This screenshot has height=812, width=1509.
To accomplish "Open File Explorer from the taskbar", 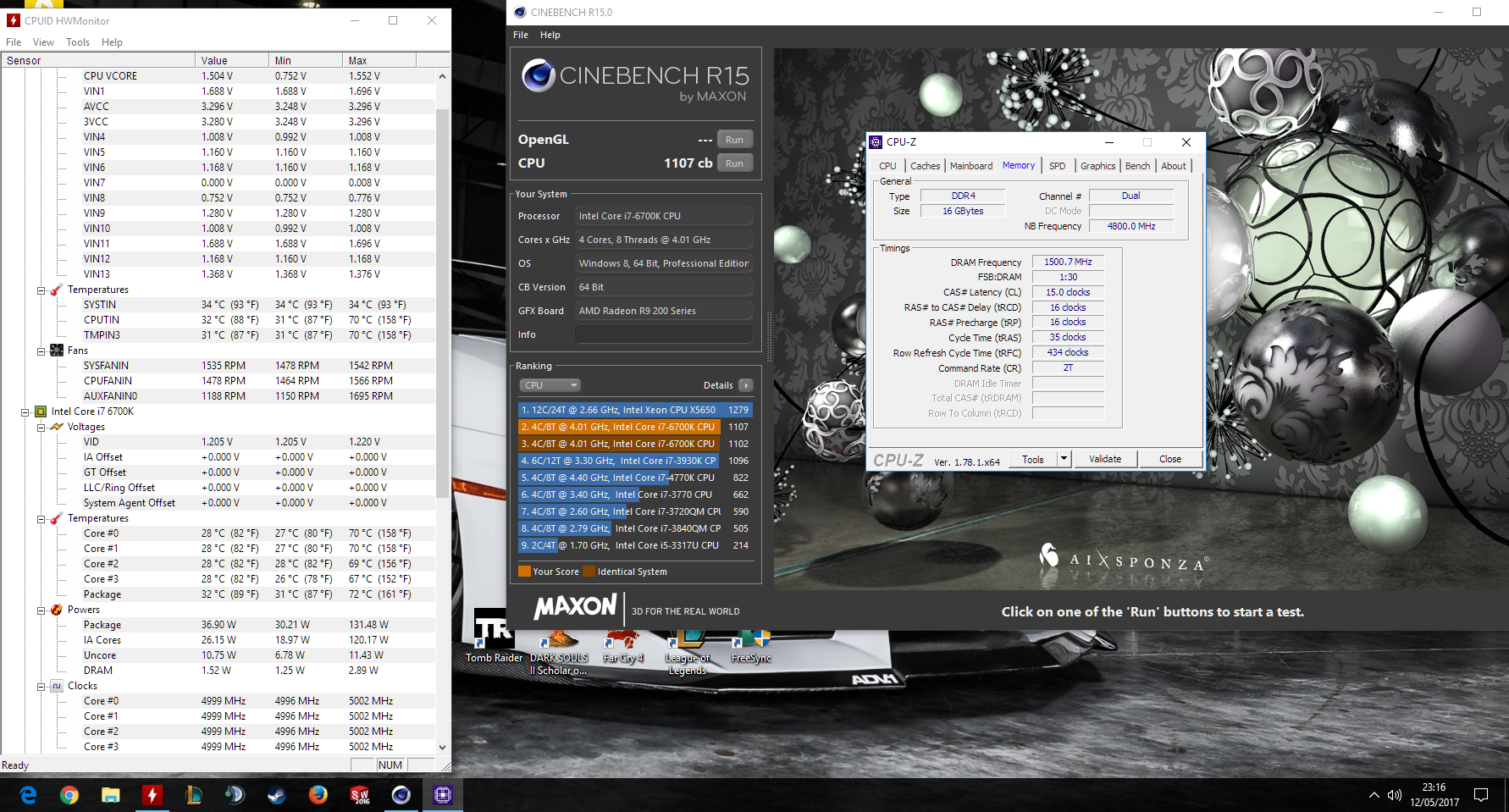I will (x=111, y=795).
